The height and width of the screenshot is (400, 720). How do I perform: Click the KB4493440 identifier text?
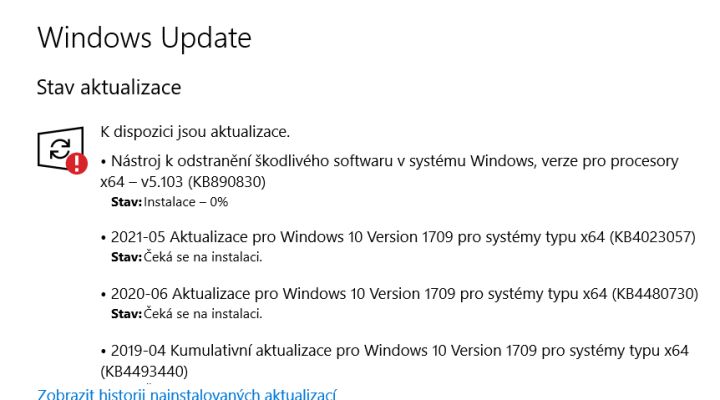[x=144, y=371]
